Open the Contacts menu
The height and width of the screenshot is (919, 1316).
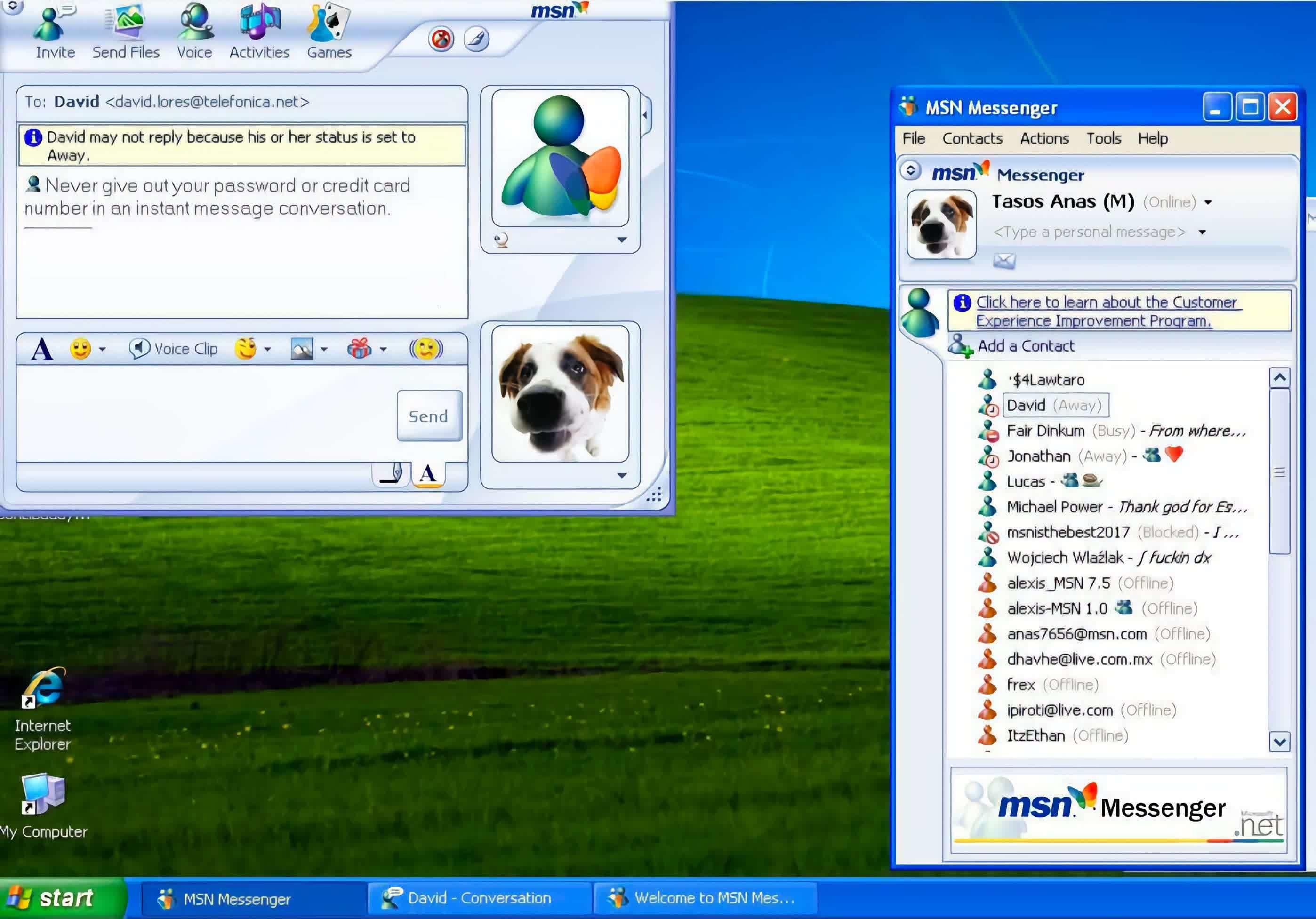click(x=972, y=138)
